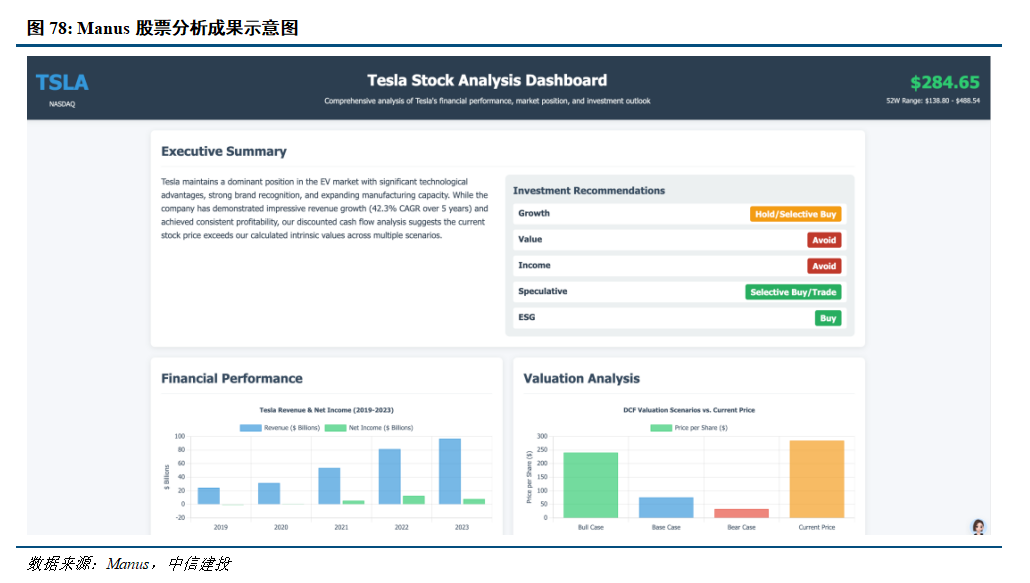This screenshot has height=583, width=1030.
Task: Click the red Bear Case bar
Action: [741, 513]
